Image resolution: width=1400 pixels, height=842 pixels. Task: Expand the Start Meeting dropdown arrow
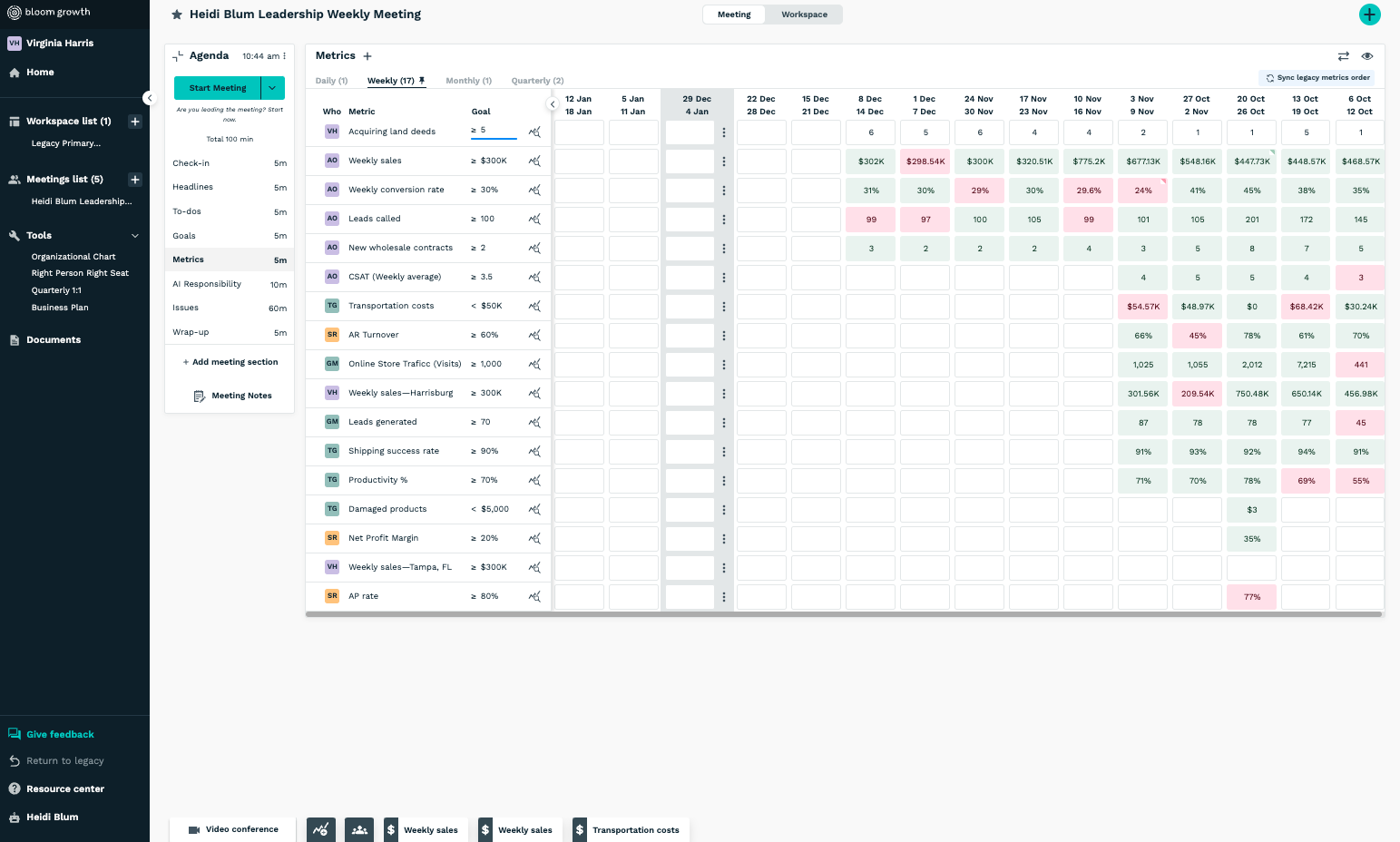(x=273, y=88)
